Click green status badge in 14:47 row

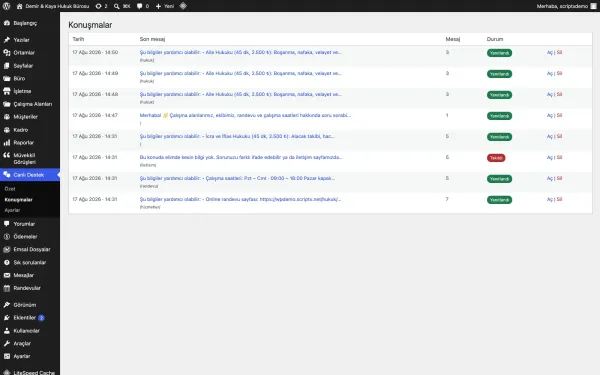(x=499, y=116)
